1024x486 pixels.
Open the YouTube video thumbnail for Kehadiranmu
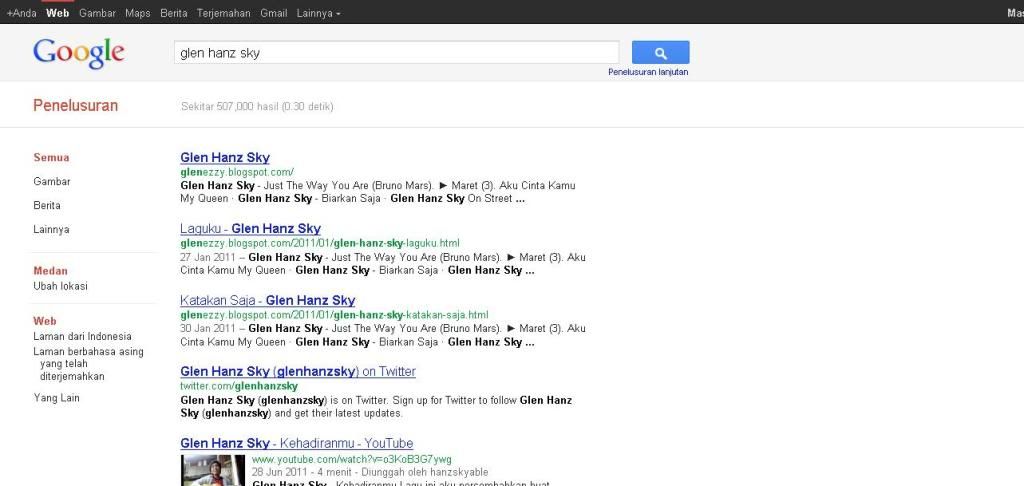tap(213, 470)
